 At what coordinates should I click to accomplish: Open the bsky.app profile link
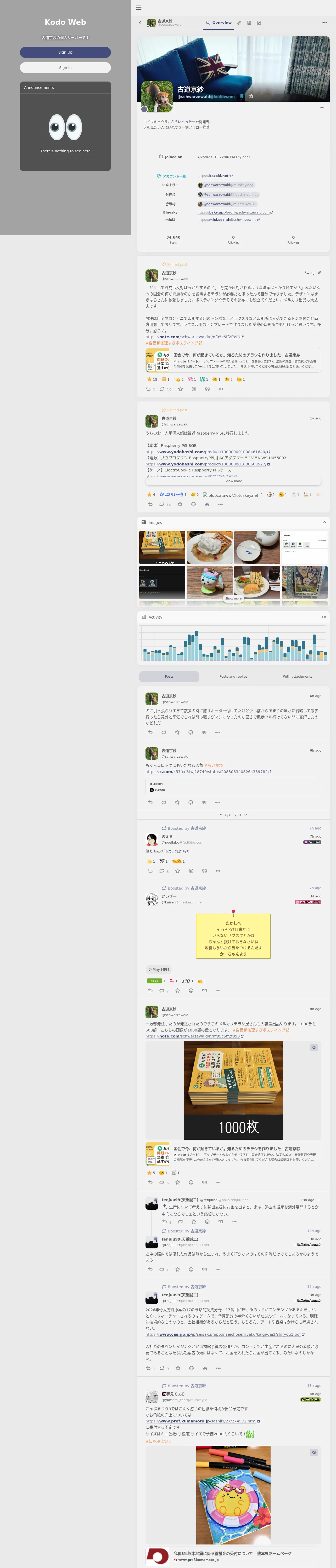point(235,212)
